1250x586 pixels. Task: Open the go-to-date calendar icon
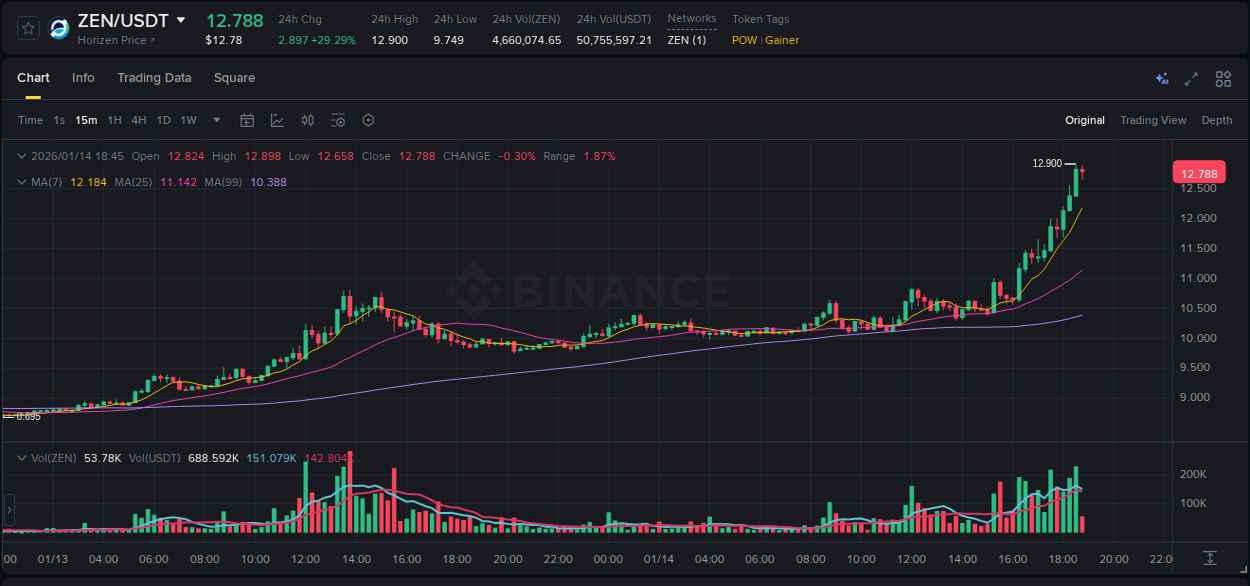coord(247,120)
